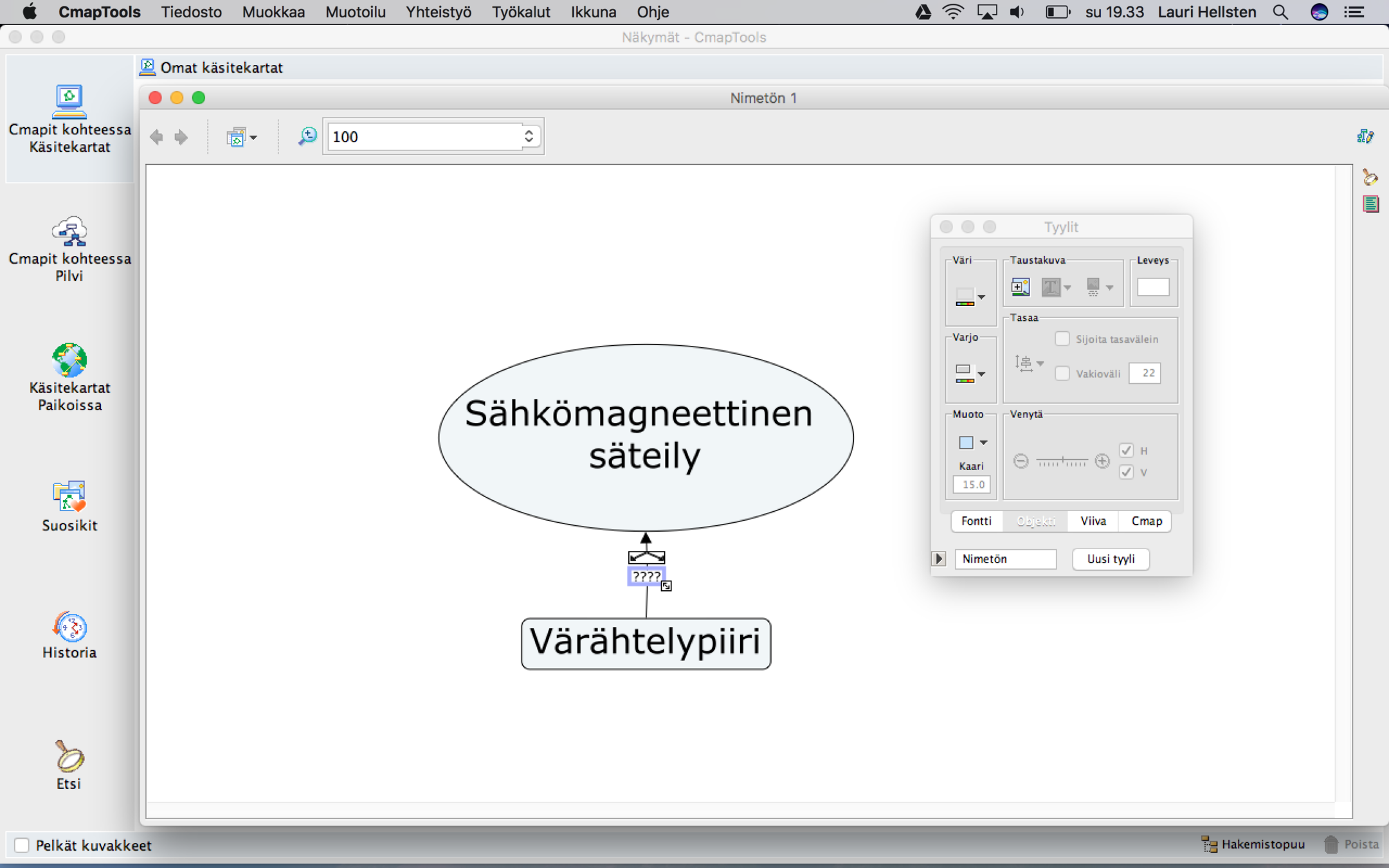Expand the style list disclosure triangle beside Nimetön

tap(939, 559)
